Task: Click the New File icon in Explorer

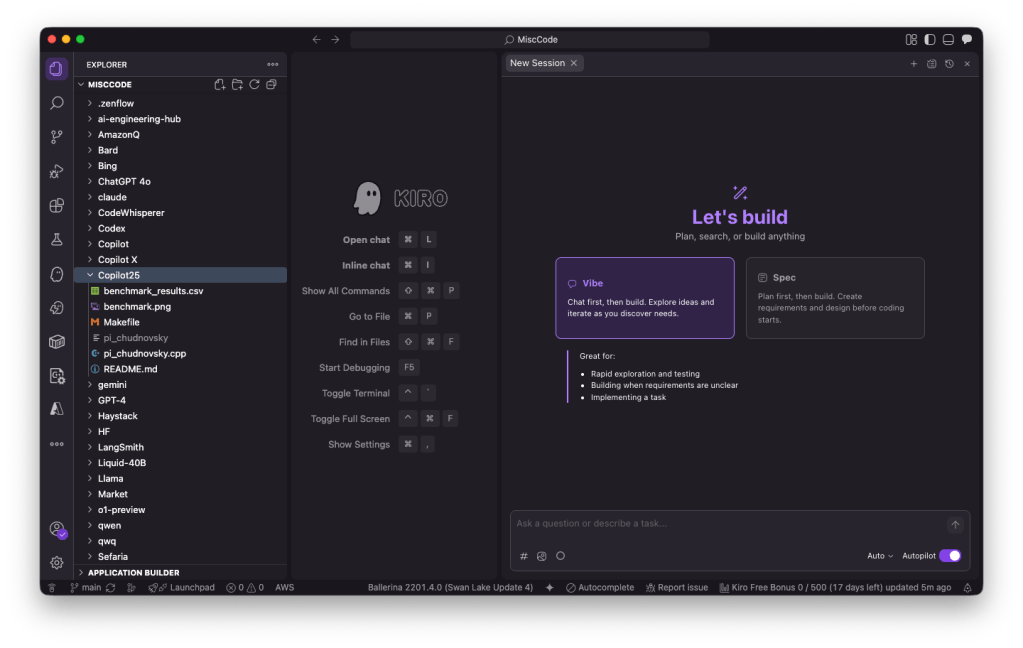Action: coord(220,84)
